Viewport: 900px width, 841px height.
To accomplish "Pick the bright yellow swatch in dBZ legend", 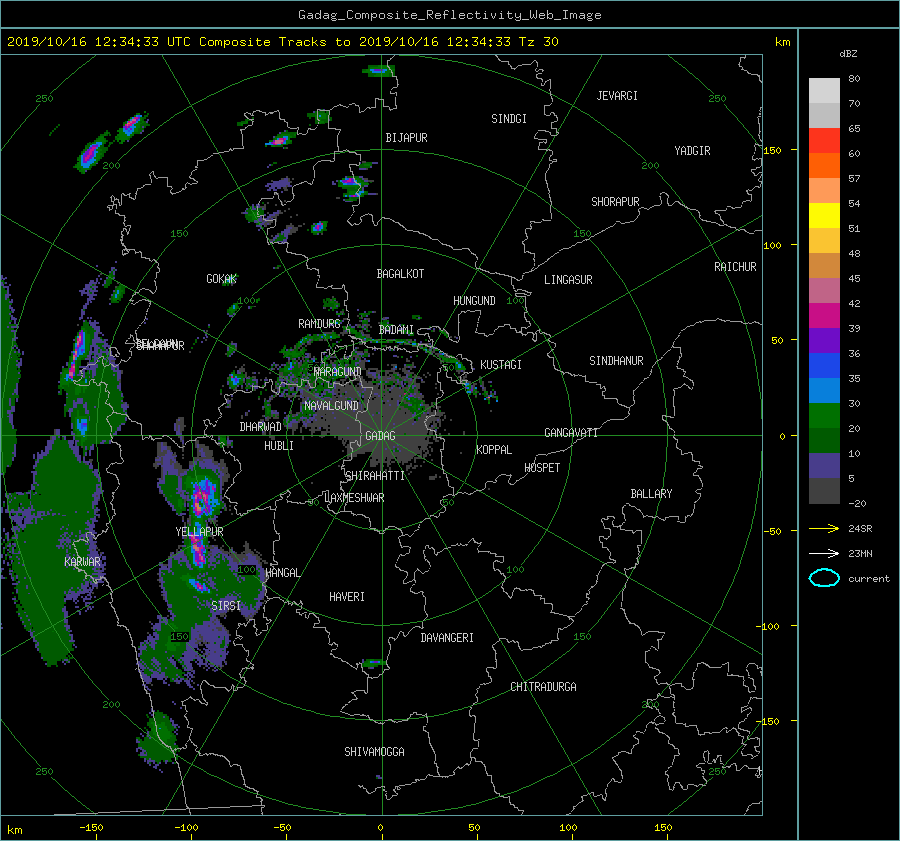I will click(x=824, y=216).
